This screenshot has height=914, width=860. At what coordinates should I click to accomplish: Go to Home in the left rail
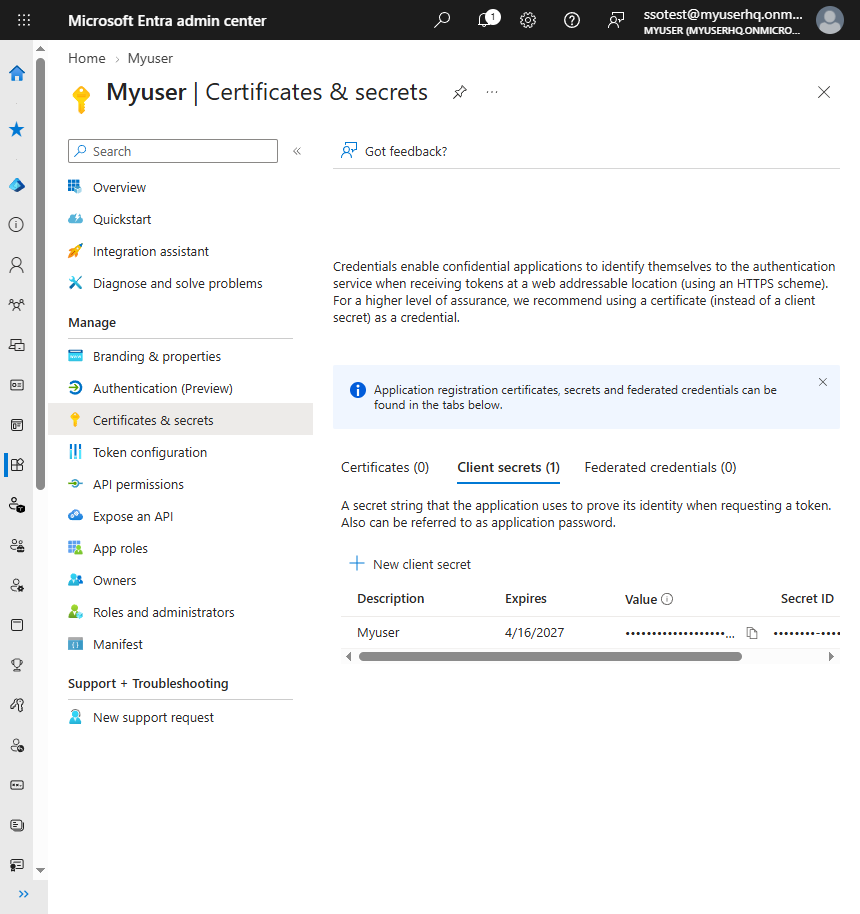[x=17, y=73]
